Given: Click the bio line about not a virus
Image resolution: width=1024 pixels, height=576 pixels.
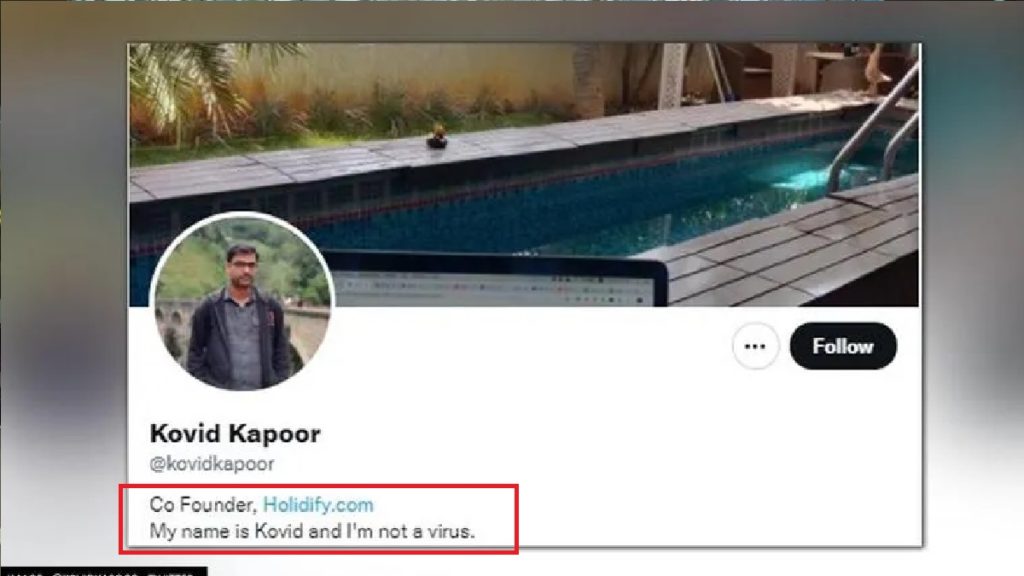Looking at the screenshot, I should pos(312,531).
